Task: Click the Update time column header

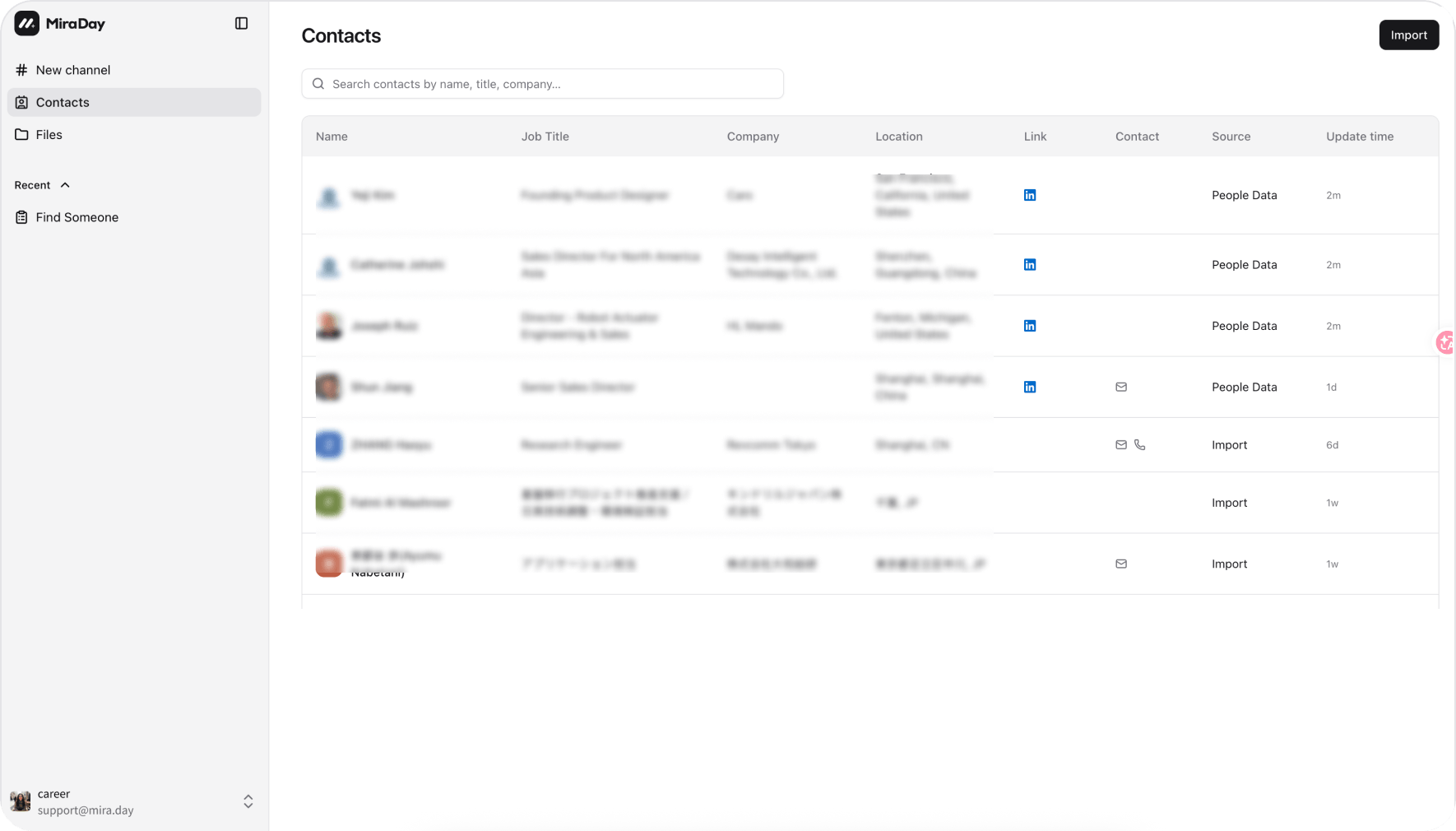Action: (x=1359, y=137)
